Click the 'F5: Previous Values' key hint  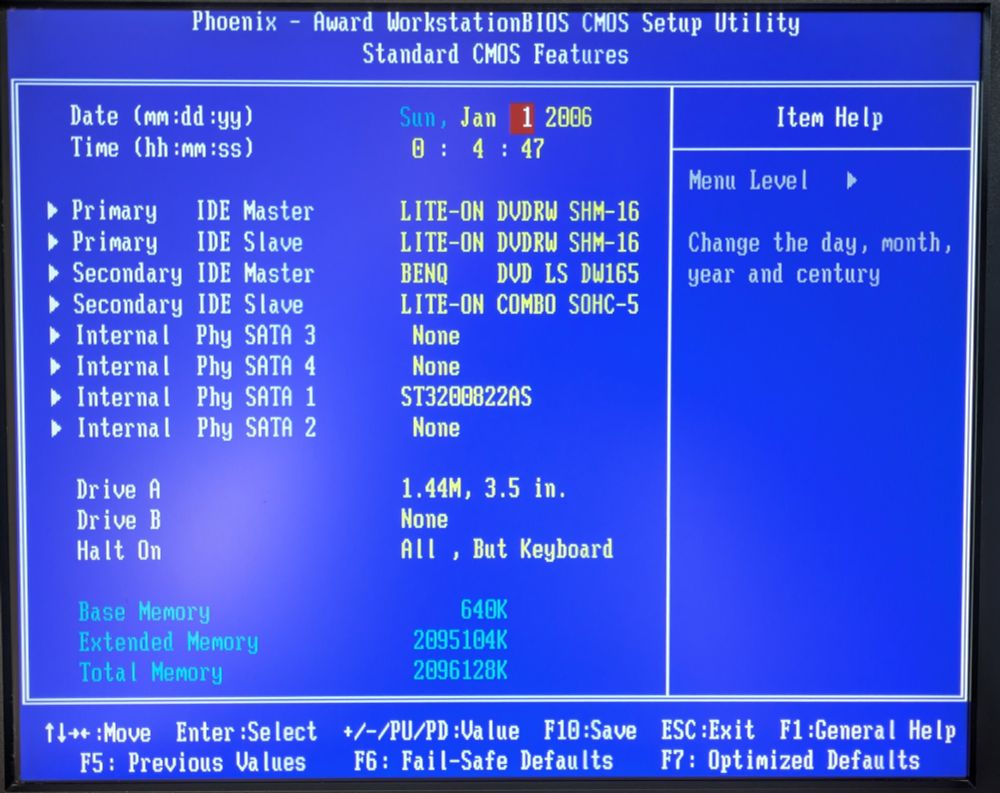pyautogui.click(x=193, y=762)
